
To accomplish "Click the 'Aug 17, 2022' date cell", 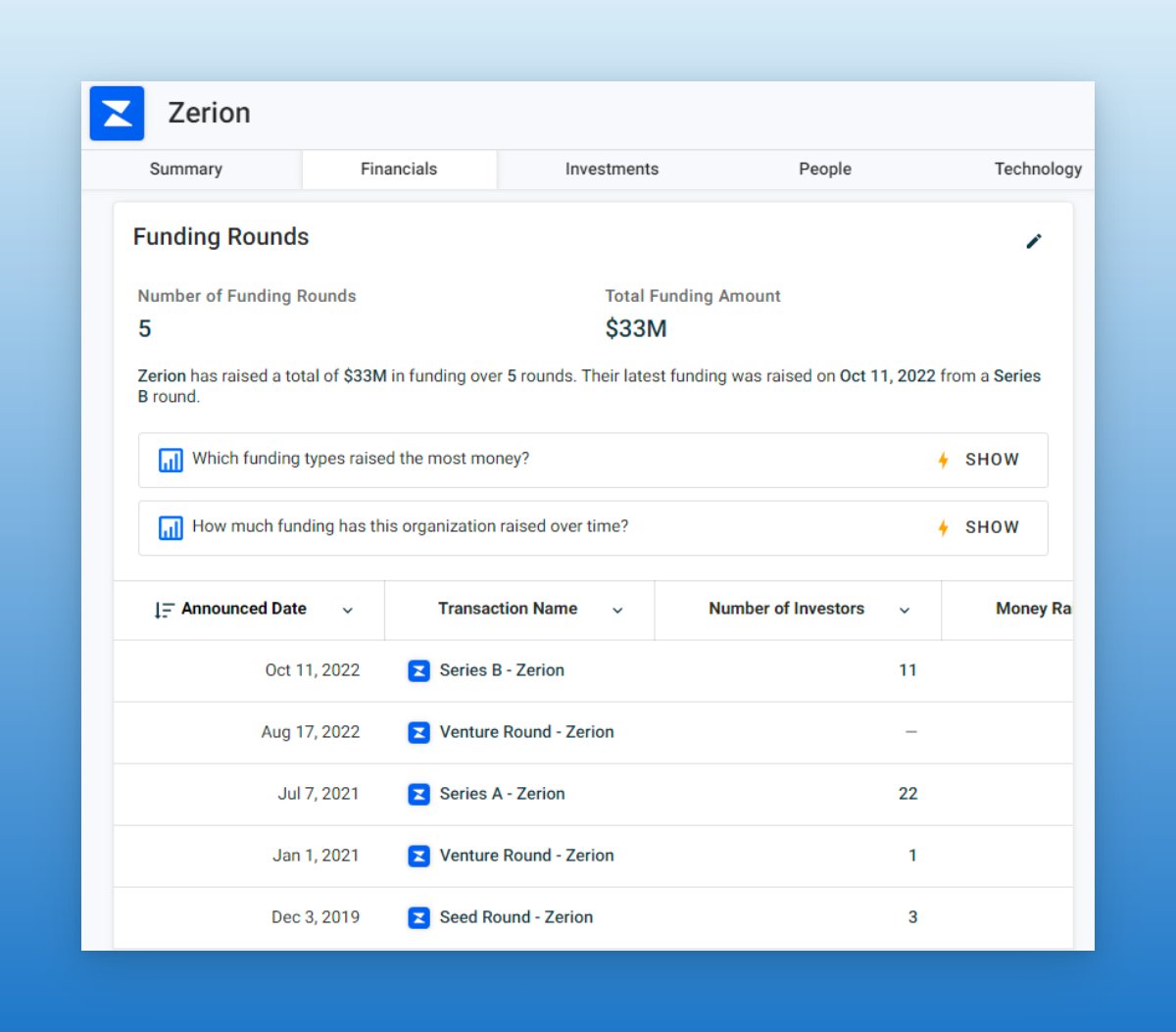I will [311, 732].
